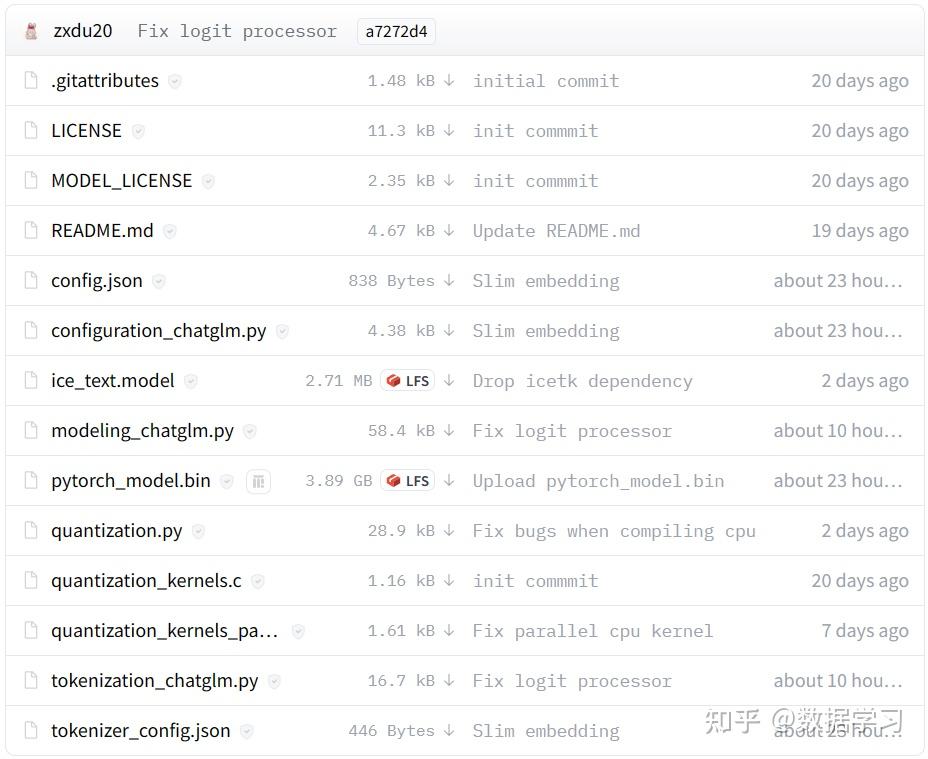Click the file icon beside MODEL_LICENSE
The image size is (928, 759).
30,181
